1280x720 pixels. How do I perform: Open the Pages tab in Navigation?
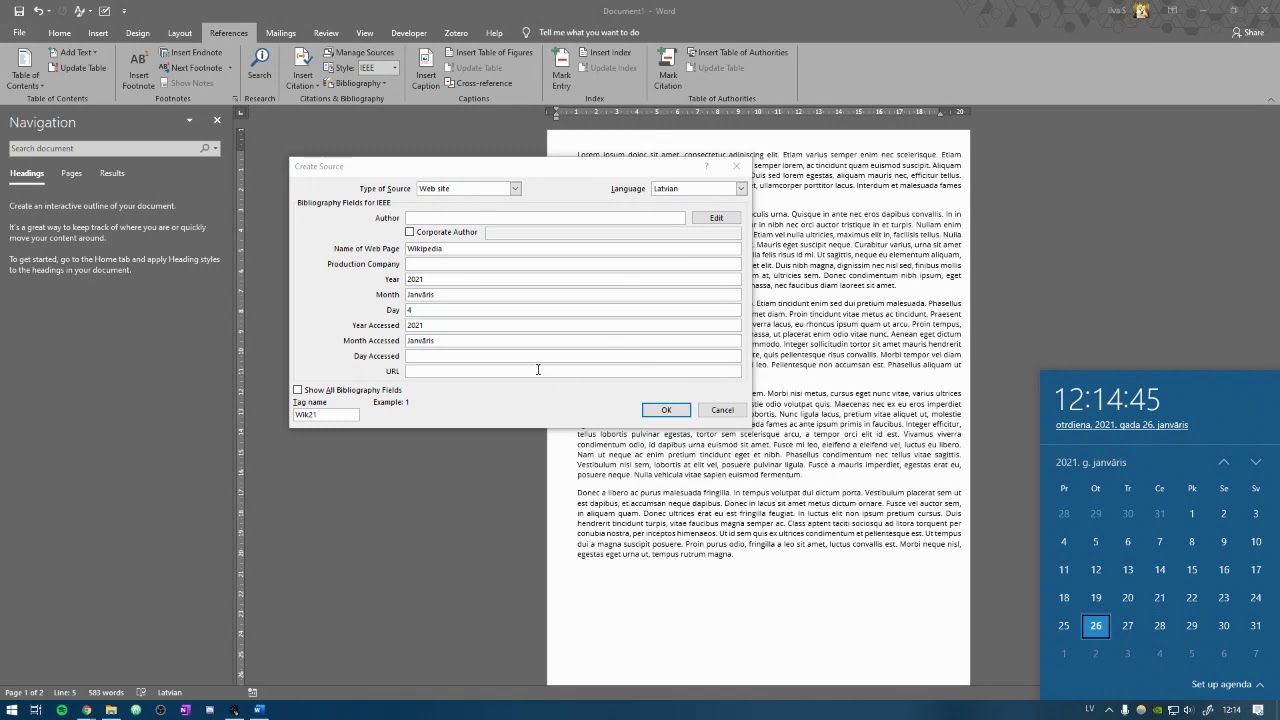coord(71,173)
